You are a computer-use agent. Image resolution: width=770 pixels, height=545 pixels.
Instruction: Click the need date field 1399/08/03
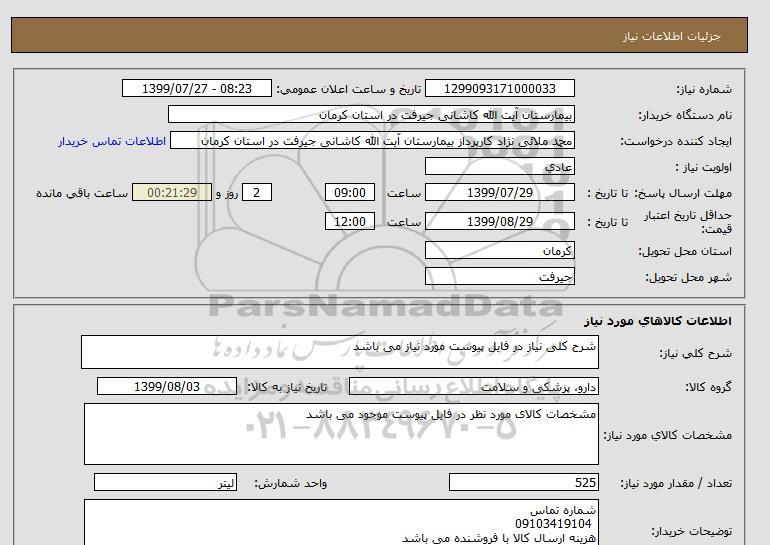tap(167, 386)
